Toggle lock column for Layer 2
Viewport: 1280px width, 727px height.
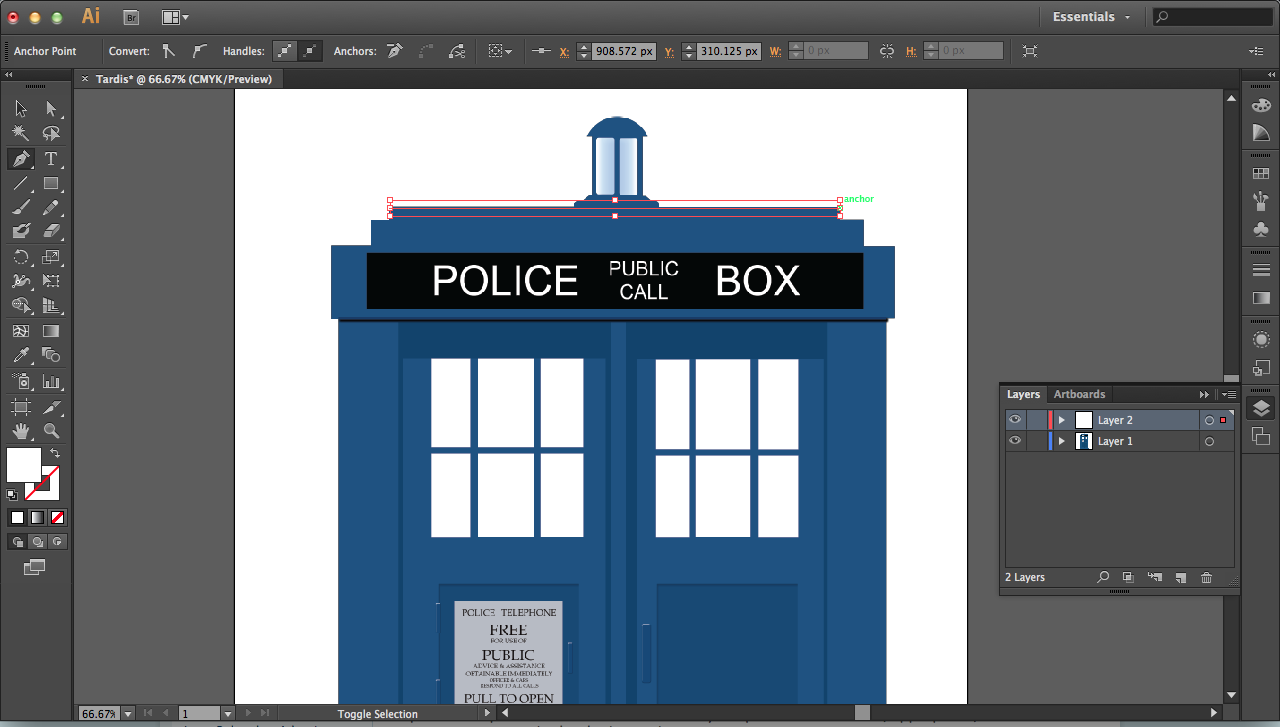1036,420
